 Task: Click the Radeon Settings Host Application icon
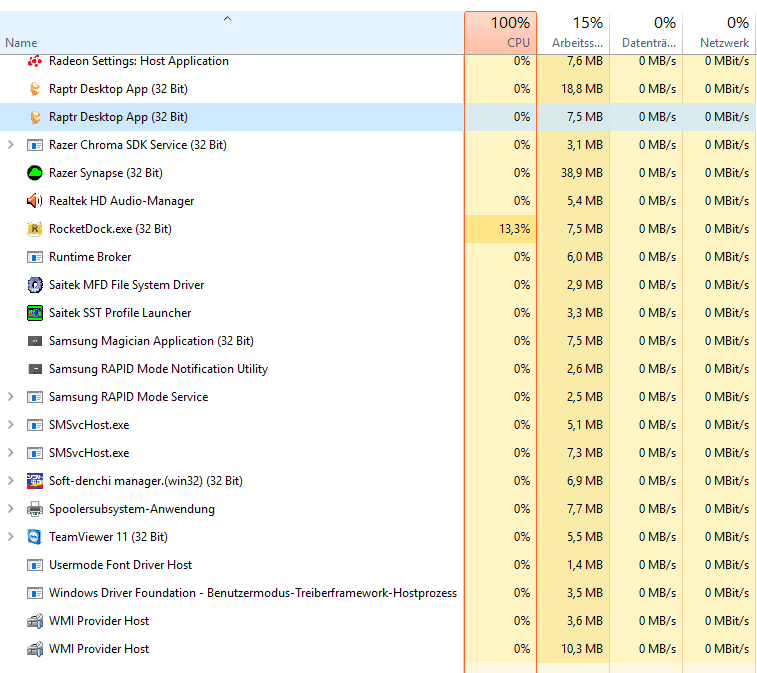click(35, 61)
